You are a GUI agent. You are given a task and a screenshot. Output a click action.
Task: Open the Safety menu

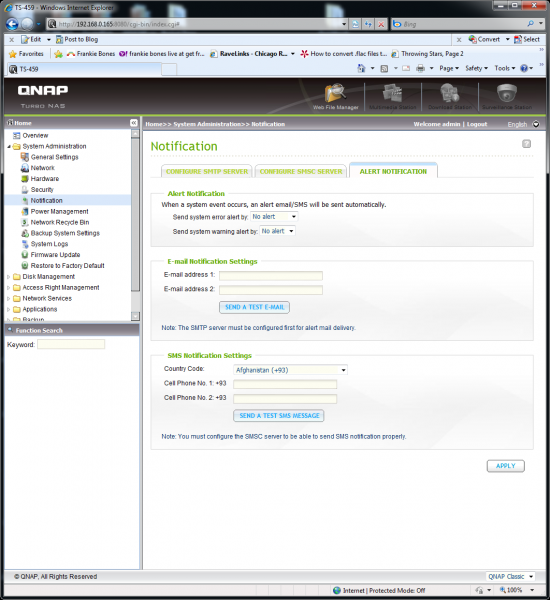pyautogui.click(x=477, y=68)
